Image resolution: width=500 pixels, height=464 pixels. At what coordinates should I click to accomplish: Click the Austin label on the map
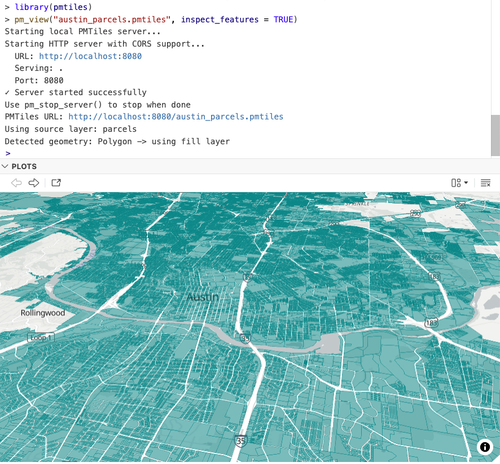203,297
